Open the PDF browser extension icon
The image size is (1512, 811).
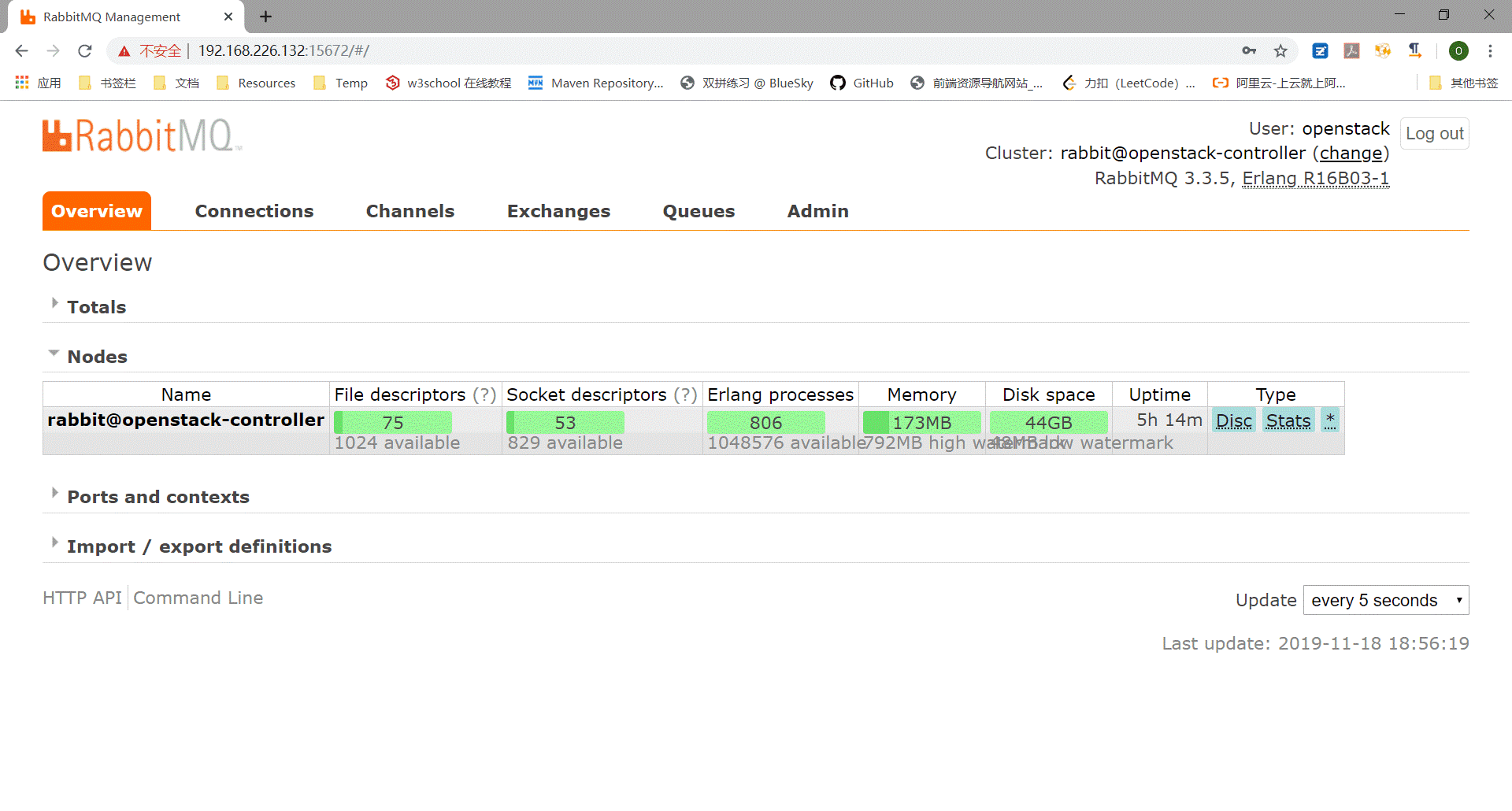1352,51
